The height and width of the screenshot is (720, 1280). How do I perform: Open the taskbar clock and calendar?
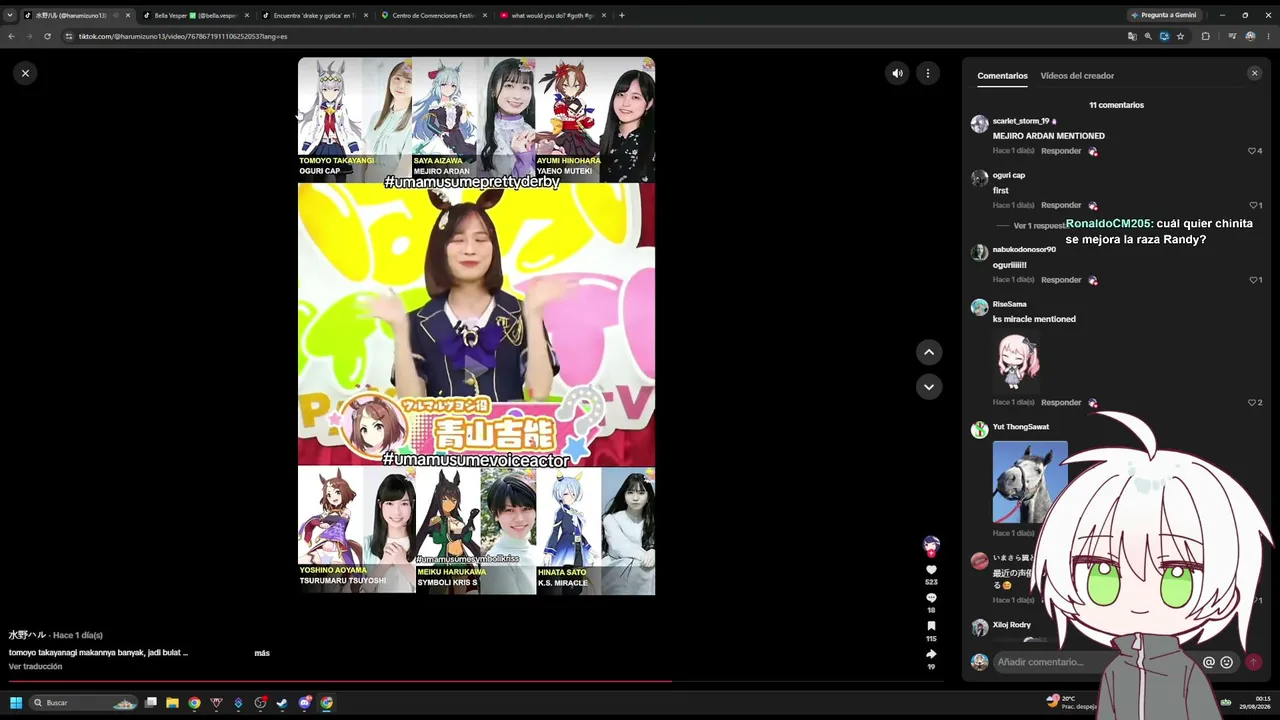click(1255, 702)
